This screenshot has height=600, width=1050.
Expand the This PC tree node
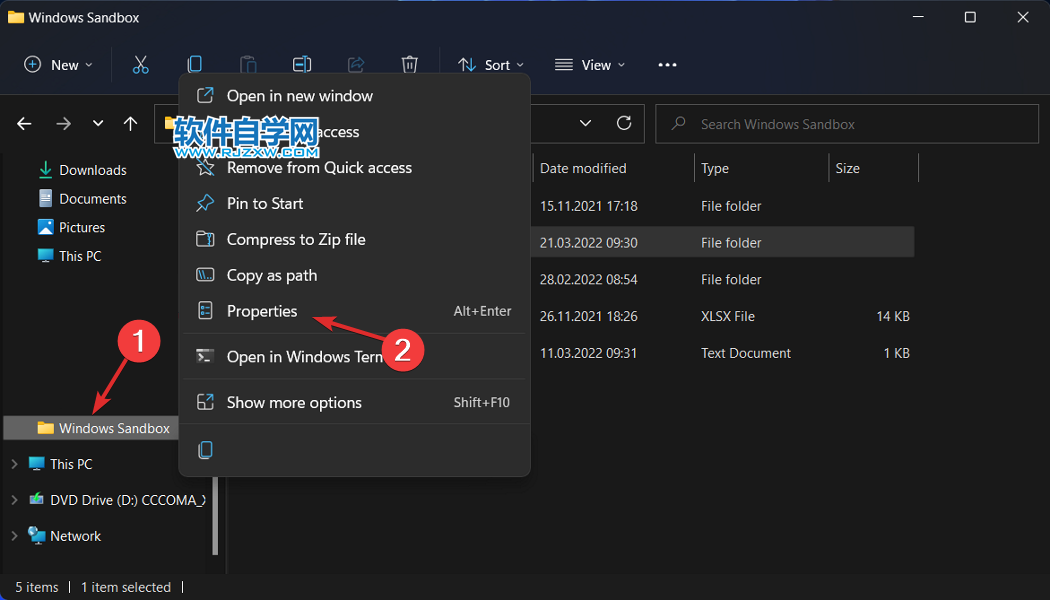[x=14, y=464]
